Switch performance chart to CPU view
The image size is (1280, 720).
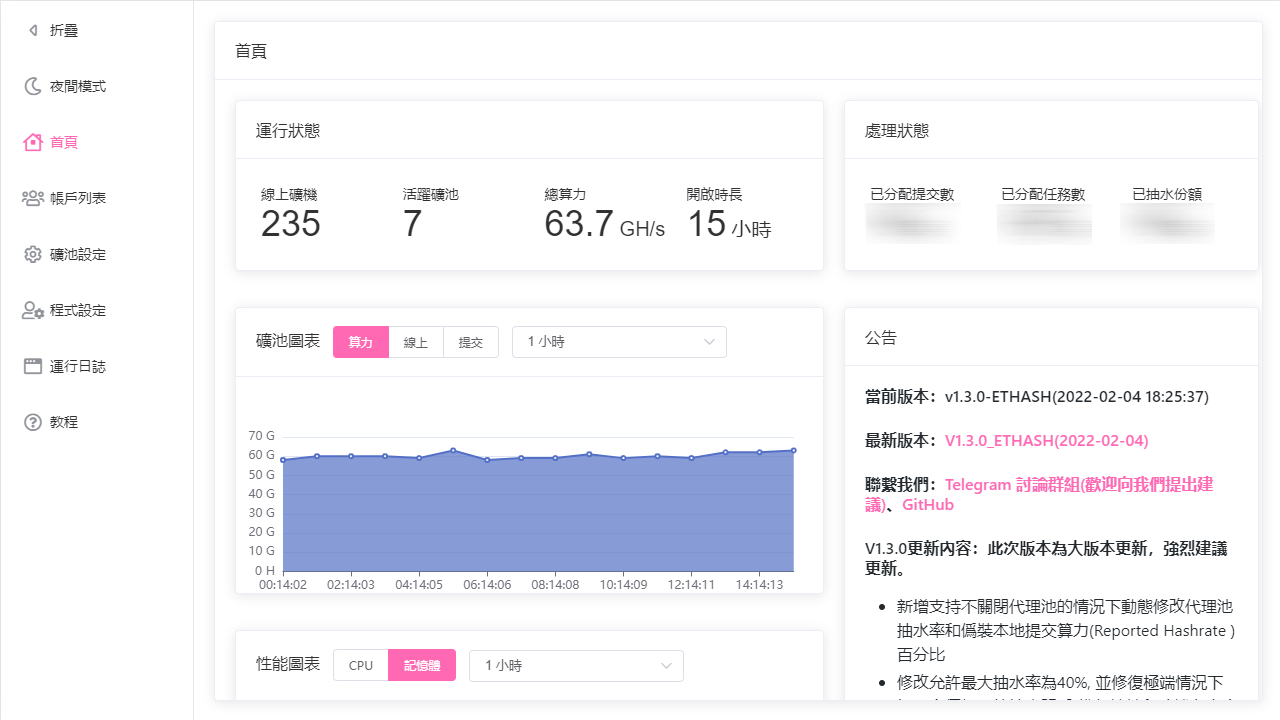point(361,665)
